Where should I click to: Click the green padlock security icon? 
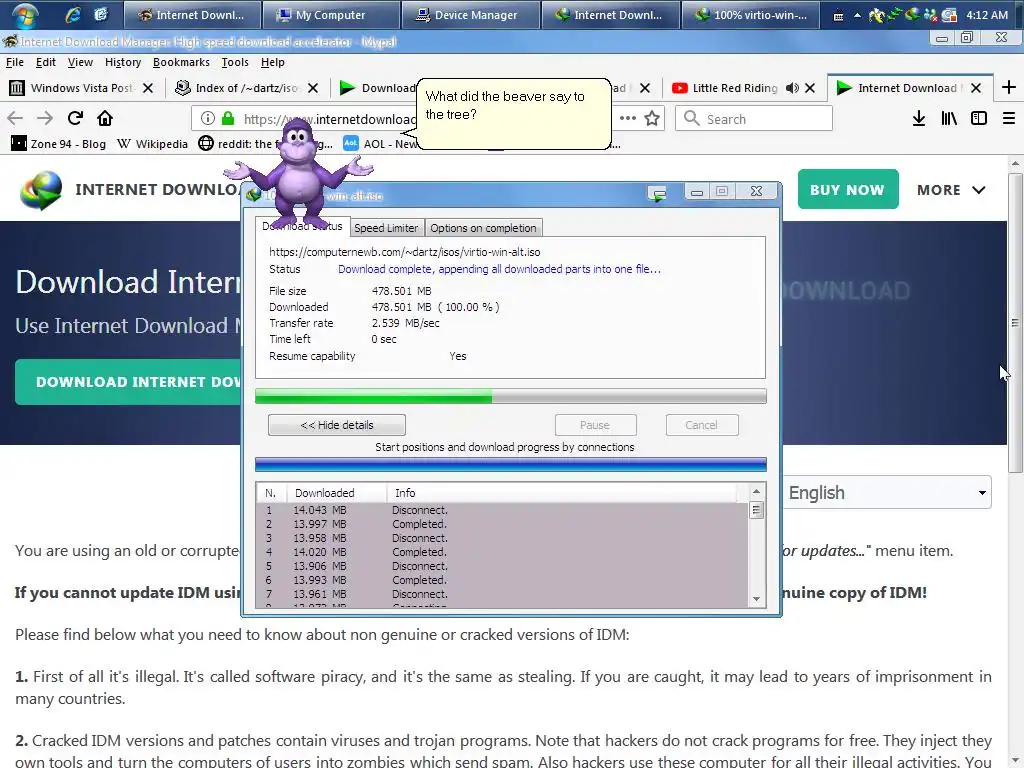point(228,118)
